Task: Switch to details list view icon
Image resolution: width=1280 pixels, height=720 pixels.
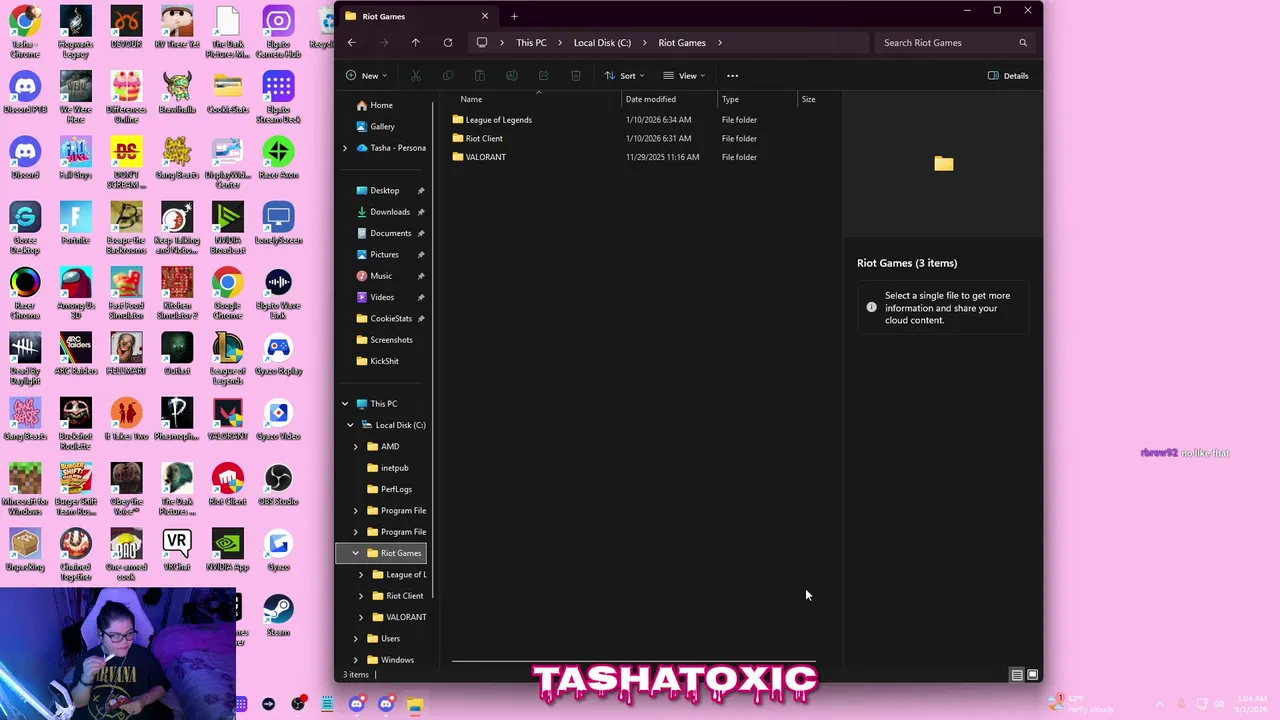Action: click(x=1017, y=675)
